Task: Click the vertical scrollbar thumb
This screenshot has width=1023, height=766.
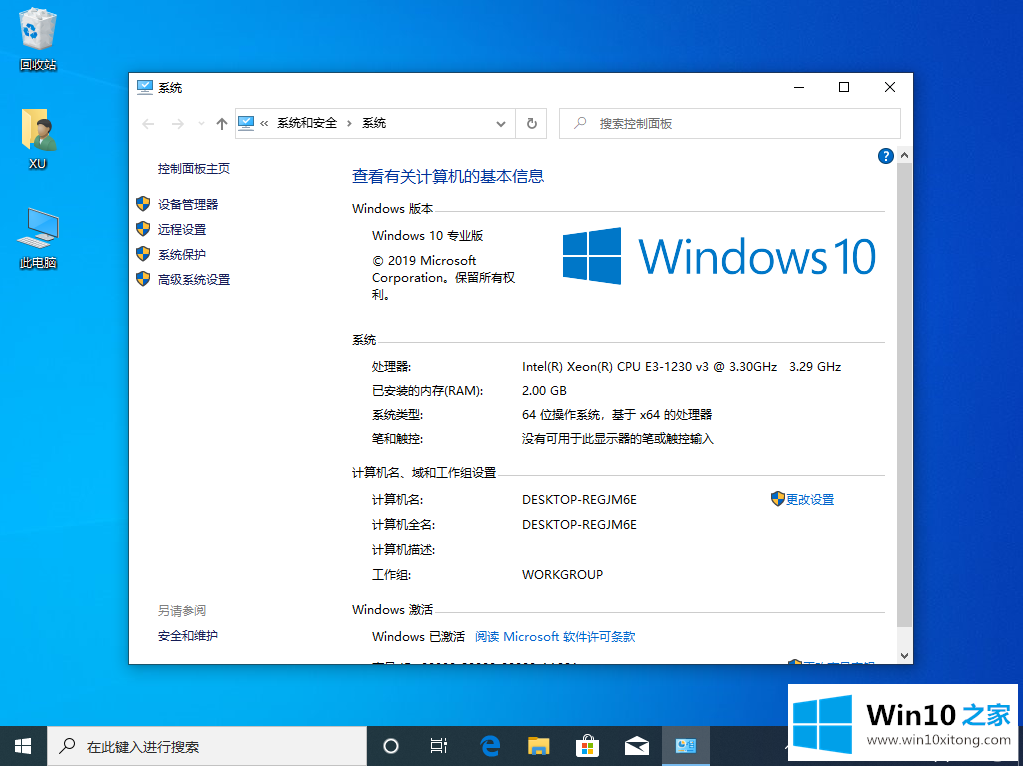Action: (x=904, y=395)
